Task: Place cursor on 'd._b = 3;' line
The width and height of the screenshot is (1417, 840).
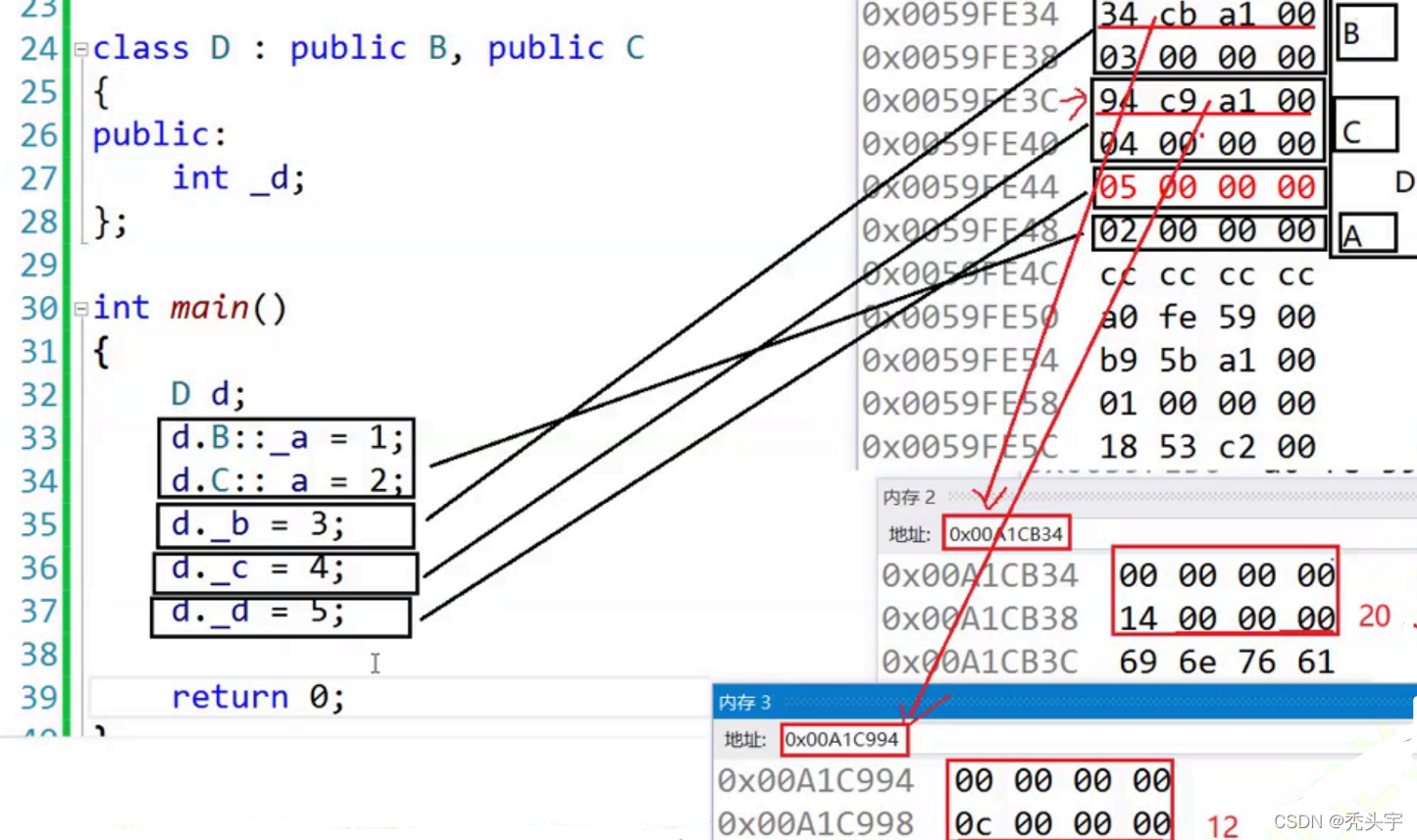Action: [258, 524]
